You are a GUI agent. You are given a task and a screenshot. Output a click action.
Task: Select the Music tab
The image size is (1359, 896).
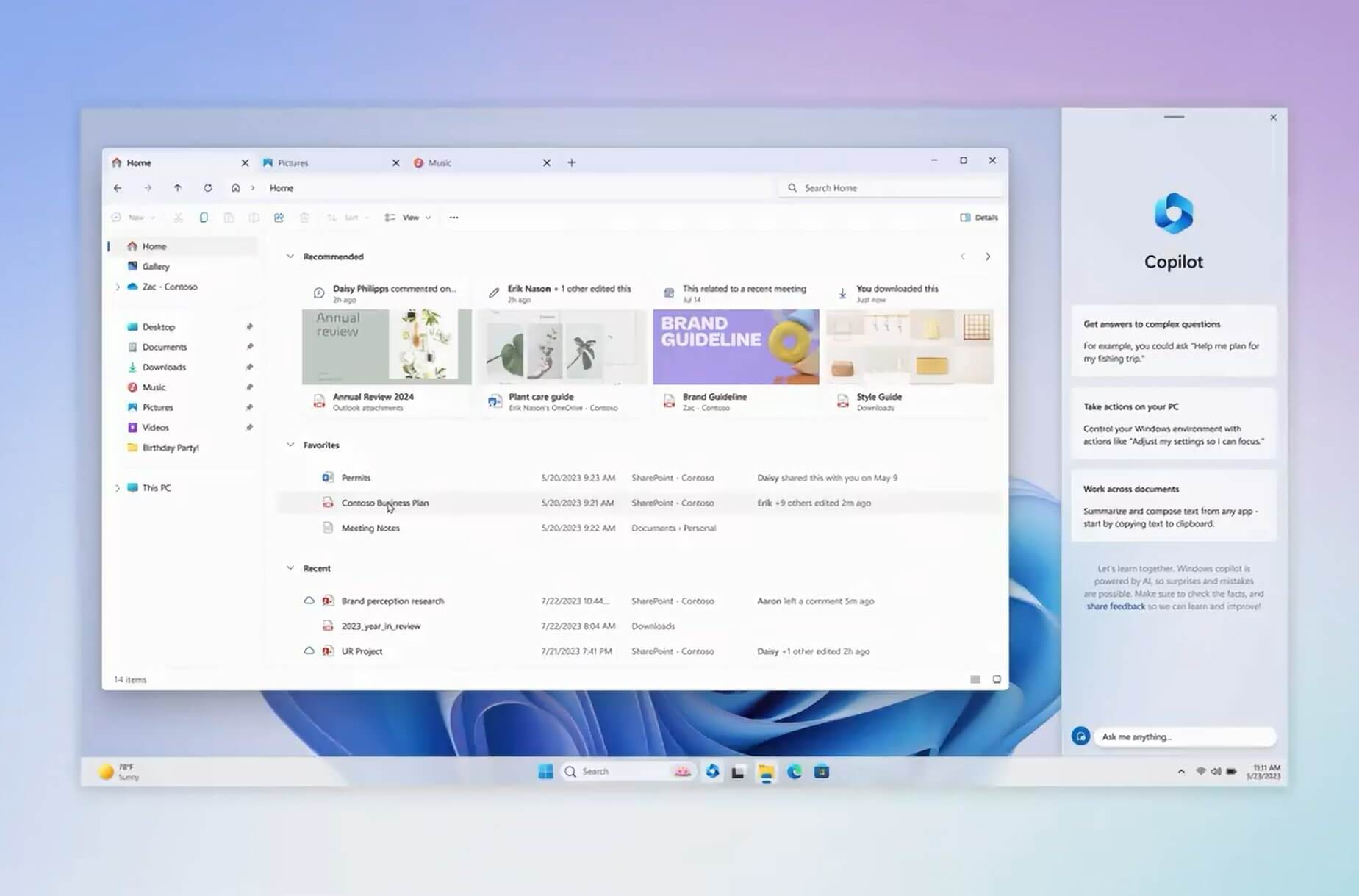pyautogui.click(x=439, y=162)
